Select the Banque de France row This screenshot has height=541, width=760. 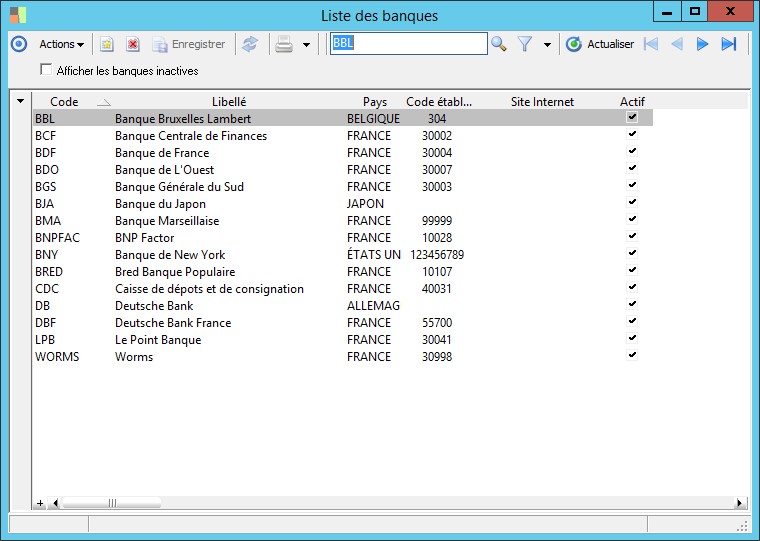[x=162, y=153]
